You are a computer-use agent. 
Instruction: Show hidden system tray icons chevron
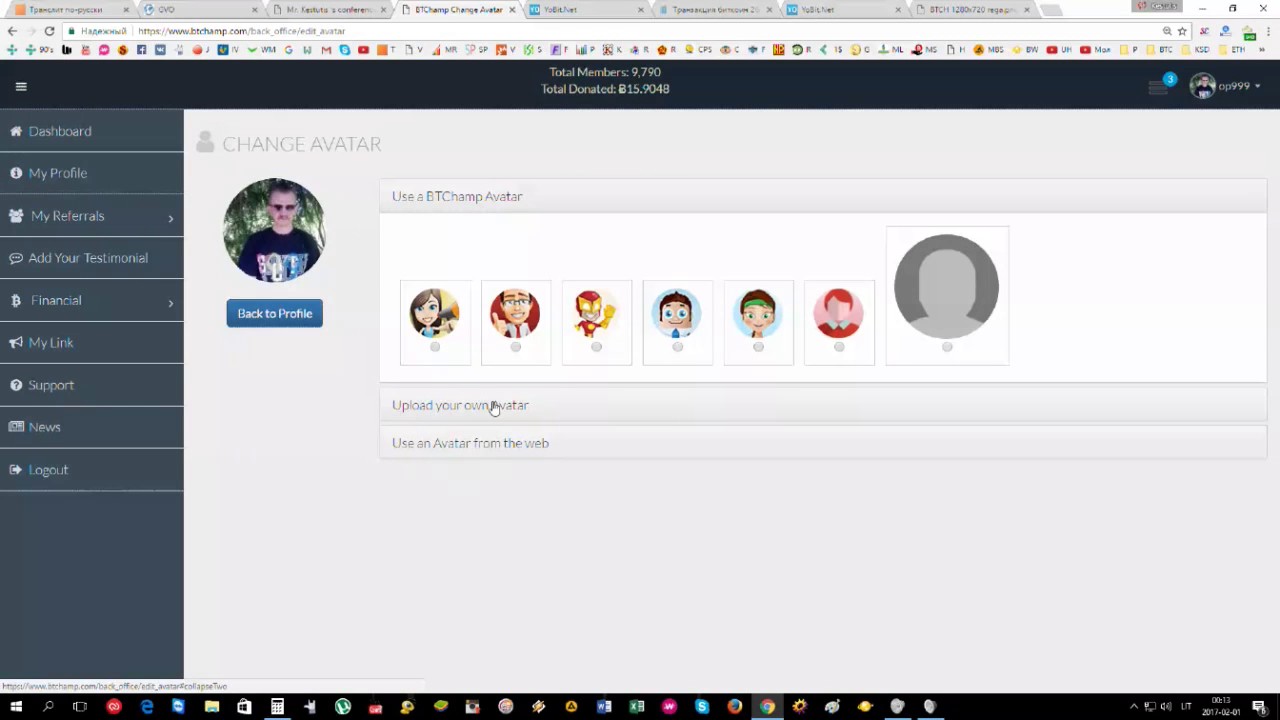tap(1133, 707)
